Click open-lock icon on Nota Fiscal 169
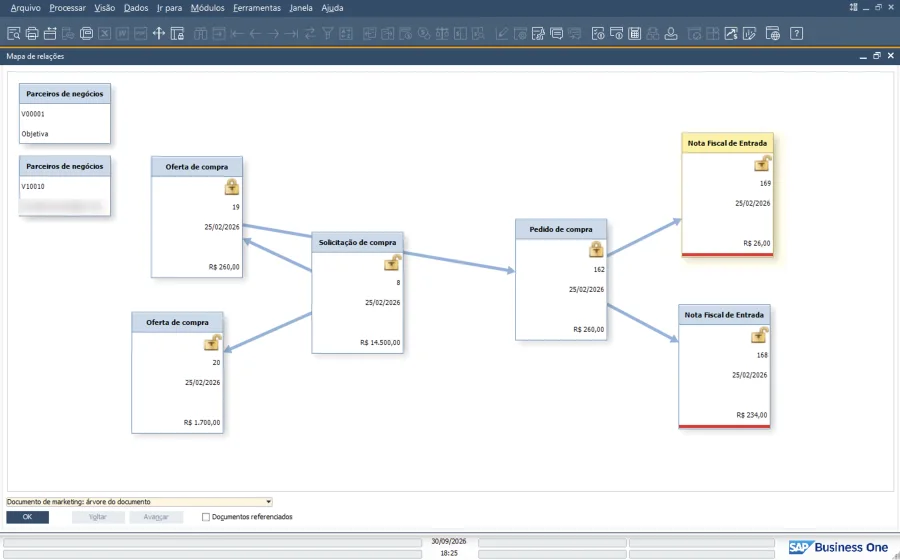Screen dimensions: 900x560 tap(762, 163)
